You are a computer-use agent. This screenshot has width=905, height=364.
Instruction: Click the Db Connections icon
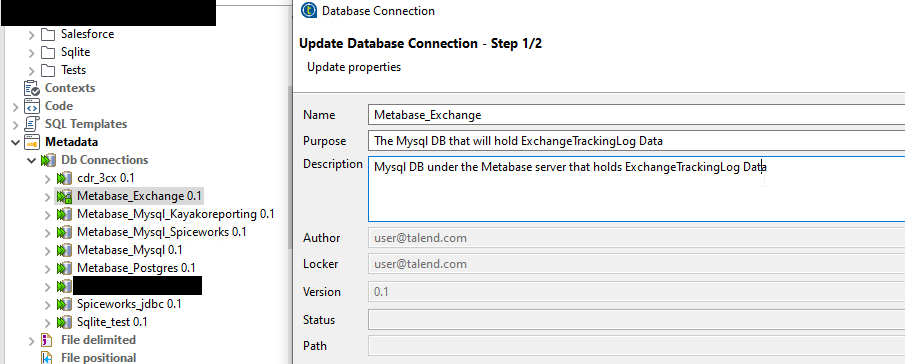48,160
